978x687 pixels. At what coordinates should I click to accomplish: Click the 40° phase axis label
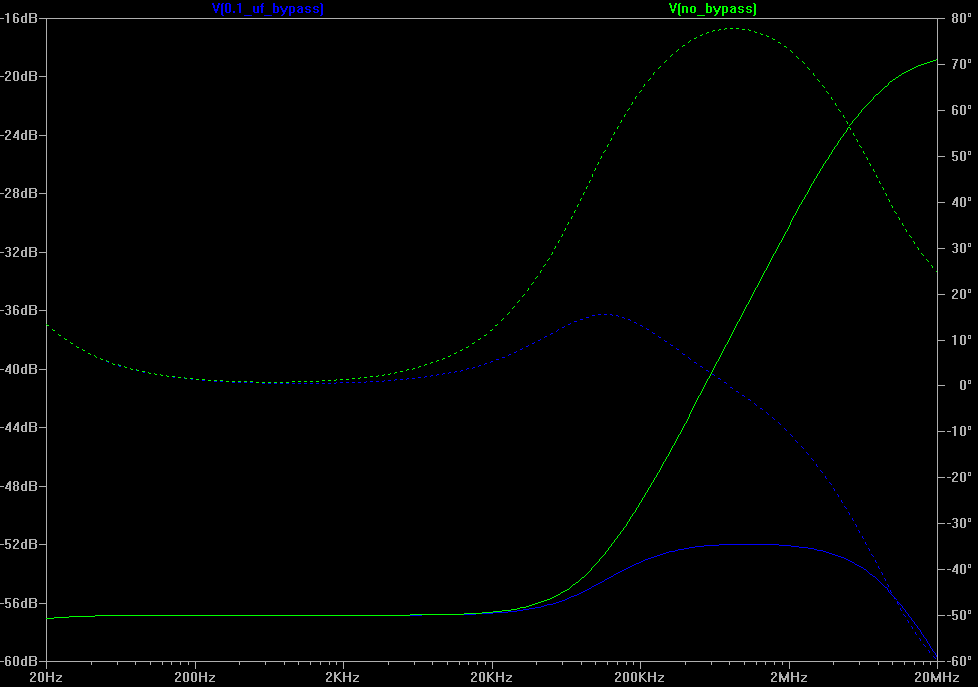coord(961,202)
